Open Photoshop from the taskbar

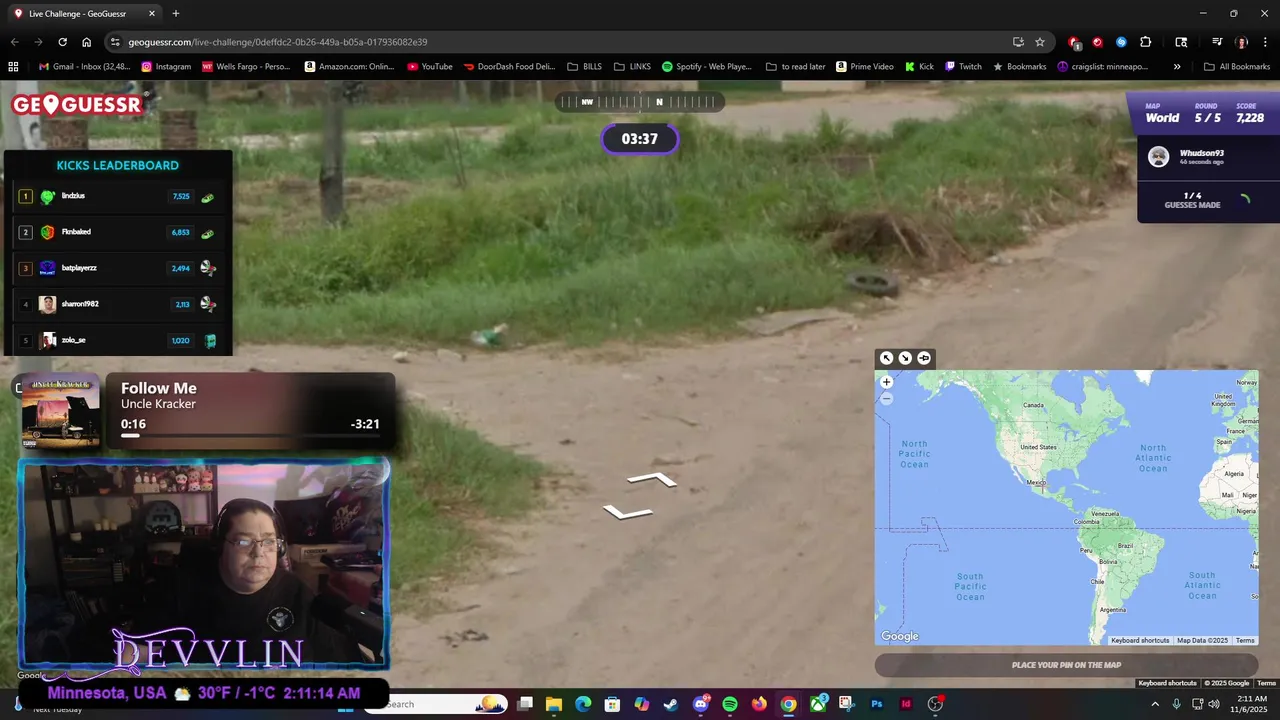tap(877, 704)
